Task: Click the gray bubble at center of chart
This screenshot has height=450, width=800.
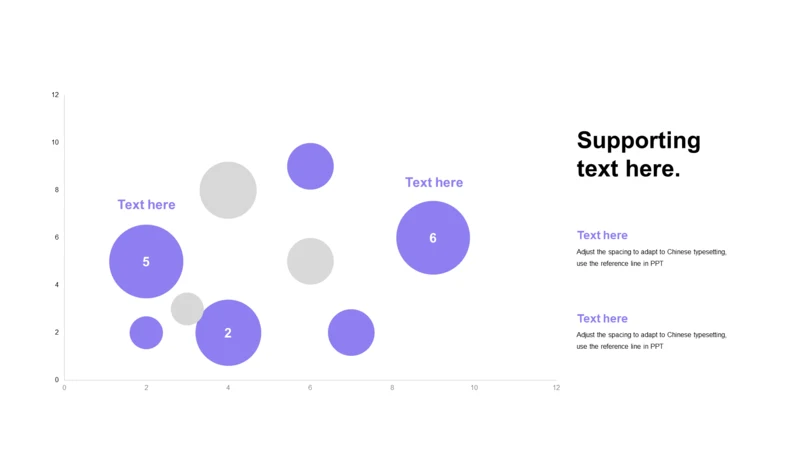Action: 310,261
